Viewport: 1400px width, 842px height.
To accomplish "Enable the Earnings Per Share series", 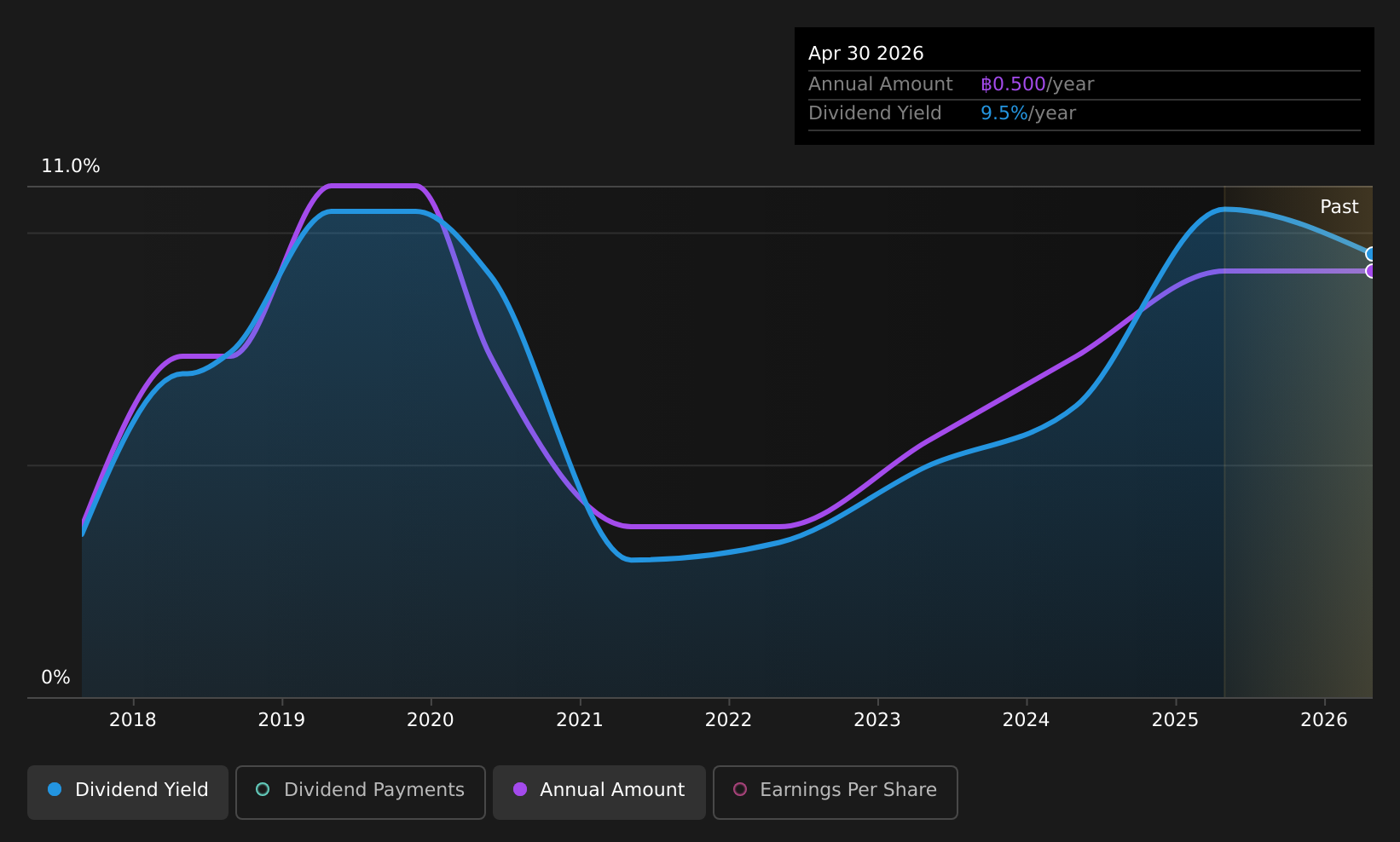I will point(836,792).
